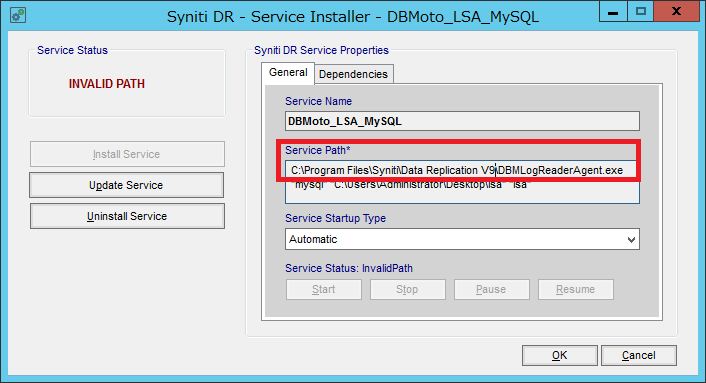Viewport: 706px width, 383px height.
Task: Click the Service Startup Type label
Action: click(335, 218)
